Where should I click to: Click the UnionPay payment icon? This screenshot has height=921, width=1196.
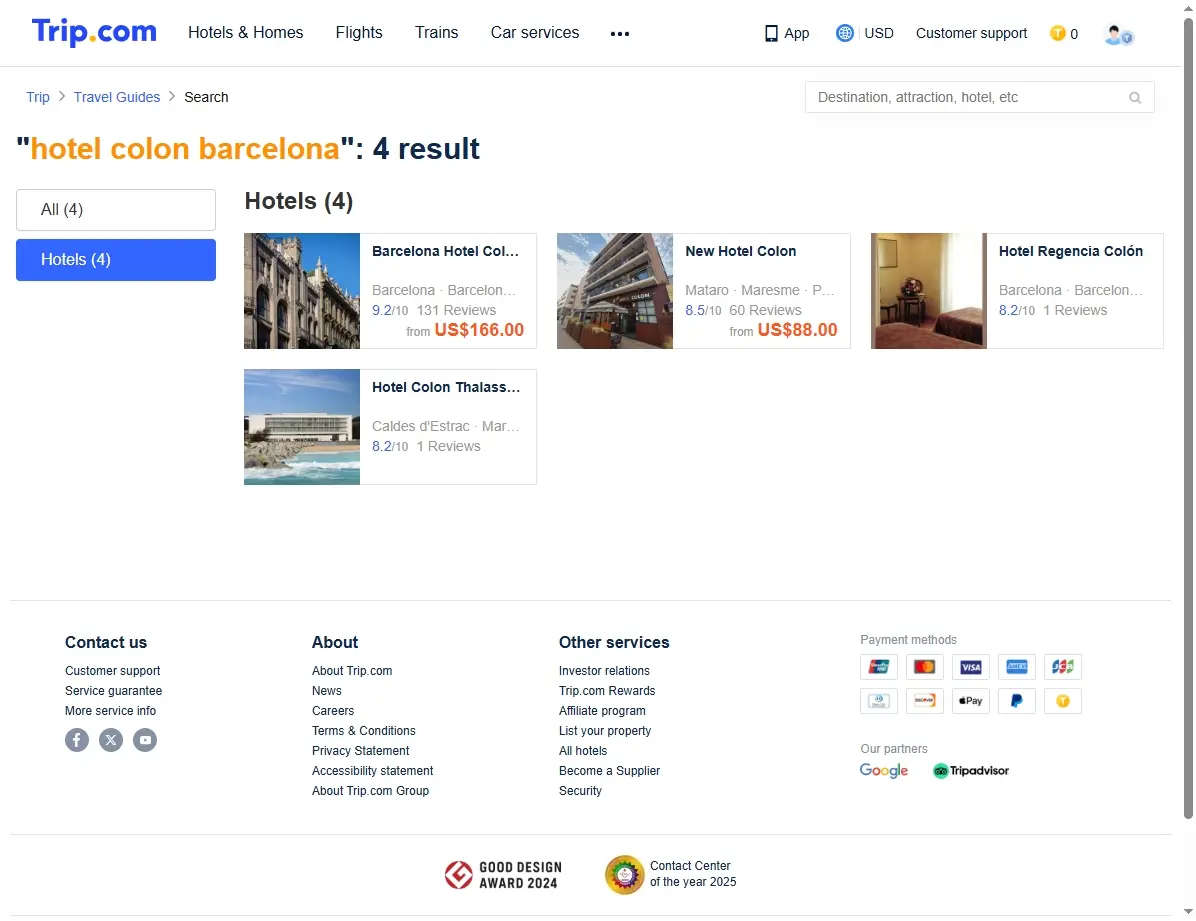pyautogui.click(x=879, y=667)
